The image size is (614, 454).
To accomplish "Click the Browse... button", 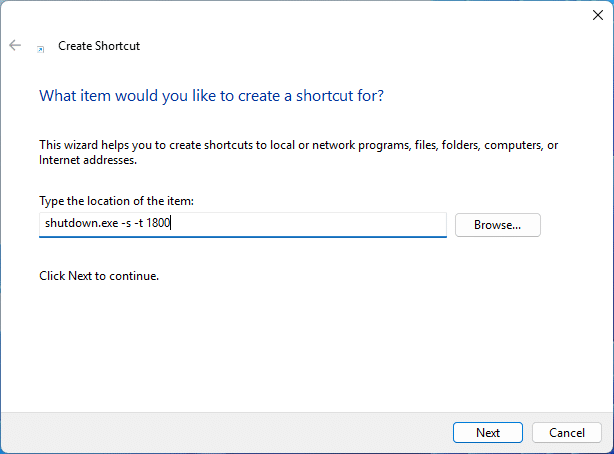I will click(498, 225).
